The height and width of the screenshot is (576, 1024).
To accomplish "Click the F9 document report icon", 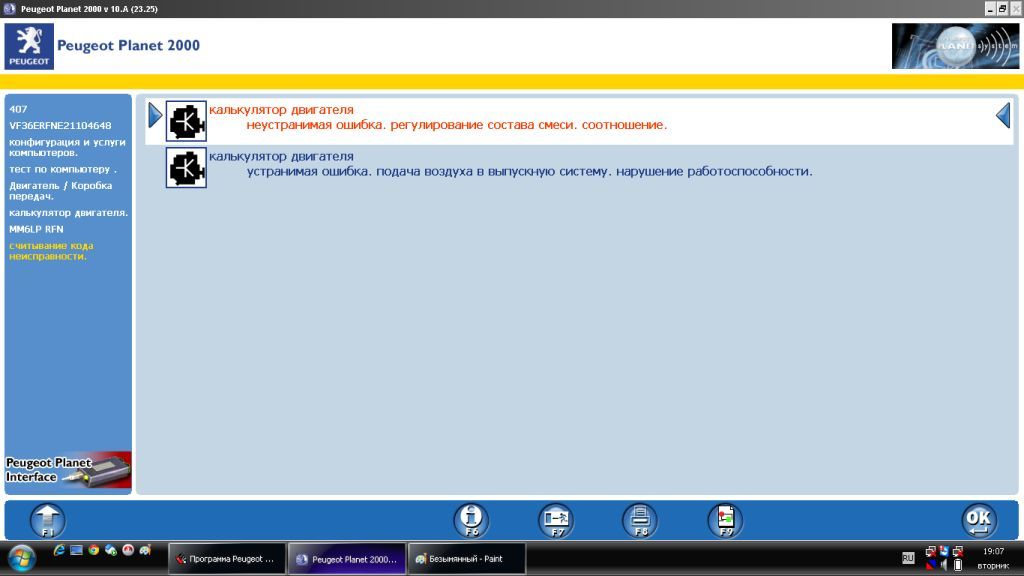I will (x=726, y=520).
